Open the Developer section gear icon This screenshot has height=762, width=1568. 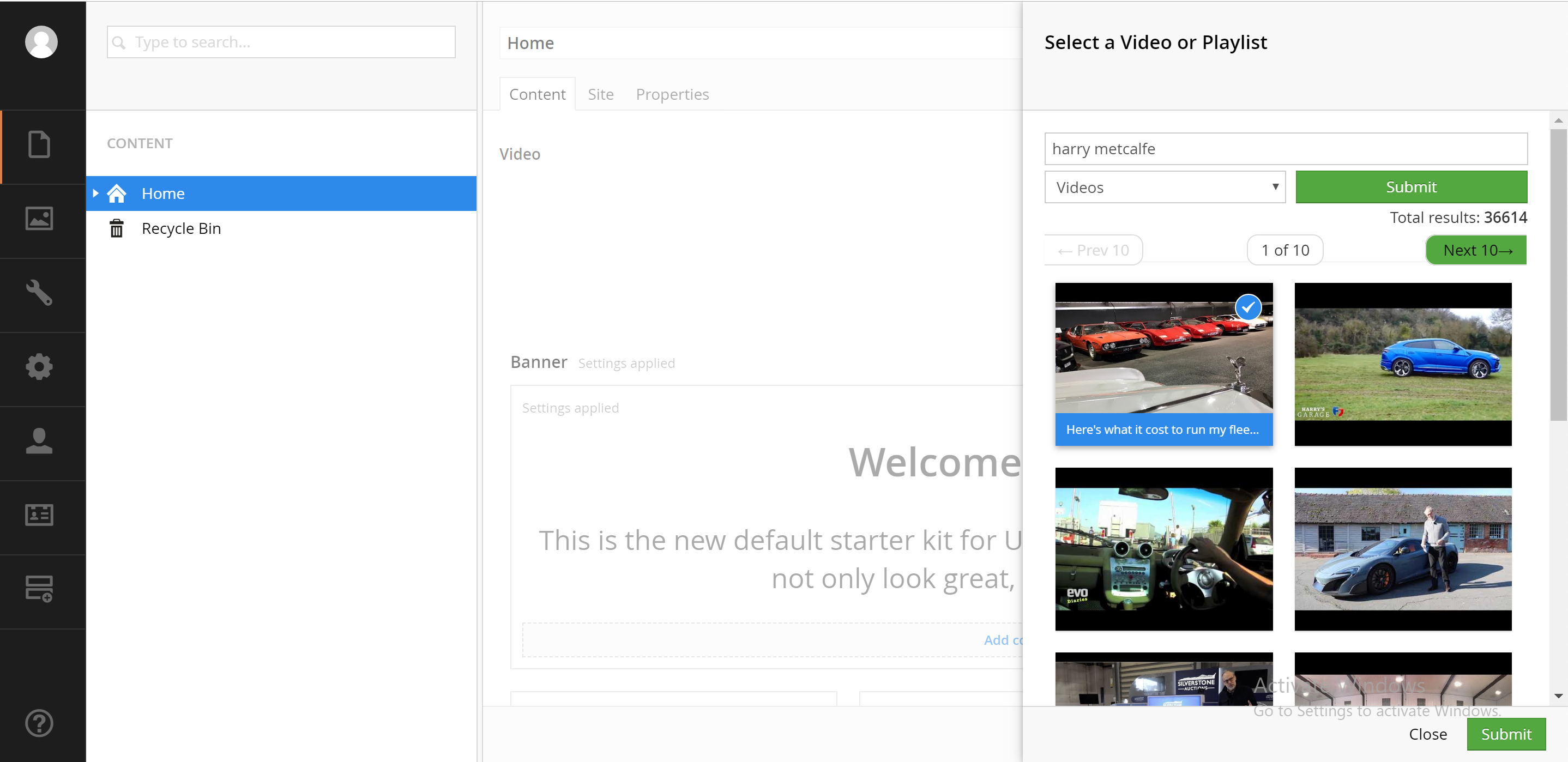[x=40, y=367]
